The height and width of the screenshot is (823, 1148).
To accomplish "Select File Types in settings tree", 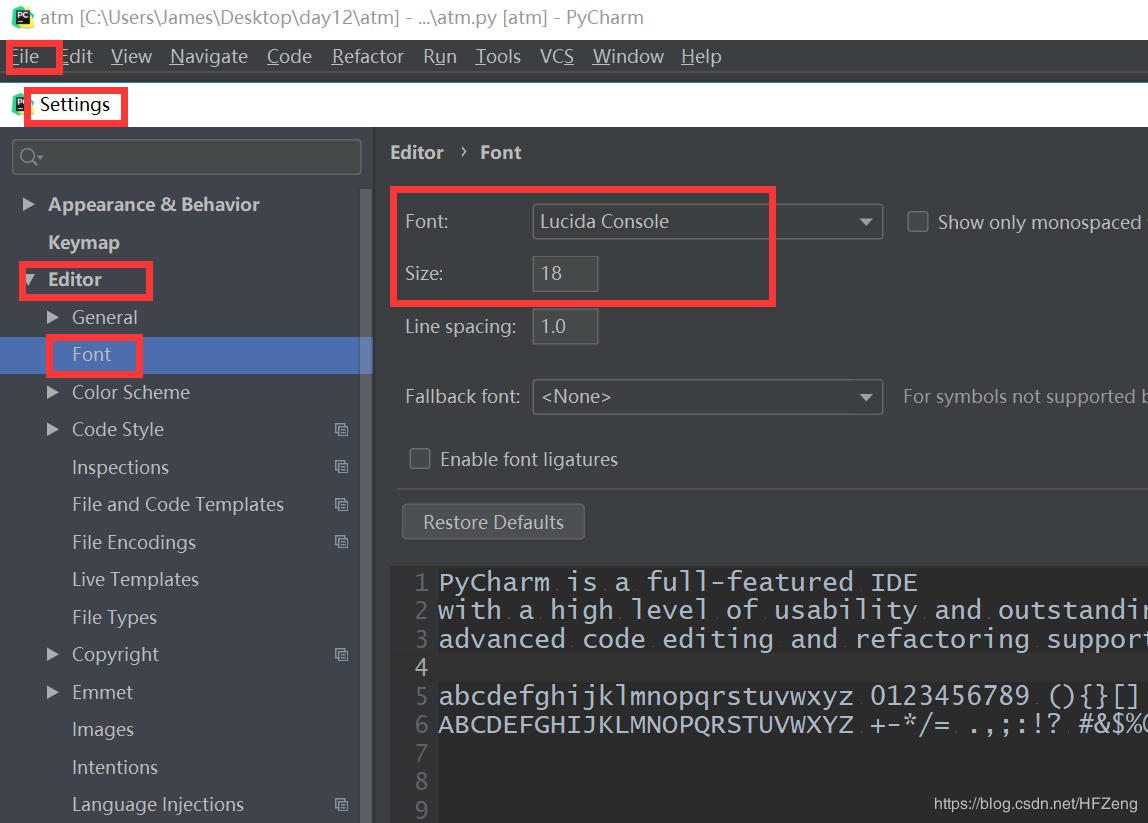I will pyautogui.click(x=114, y=617).
